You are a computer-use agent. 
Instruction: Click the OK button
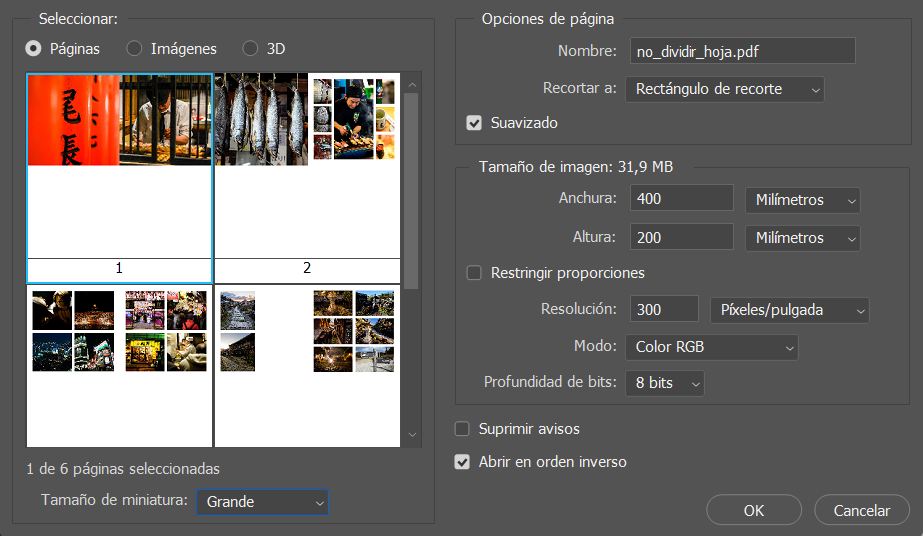[x=754, y=510]
